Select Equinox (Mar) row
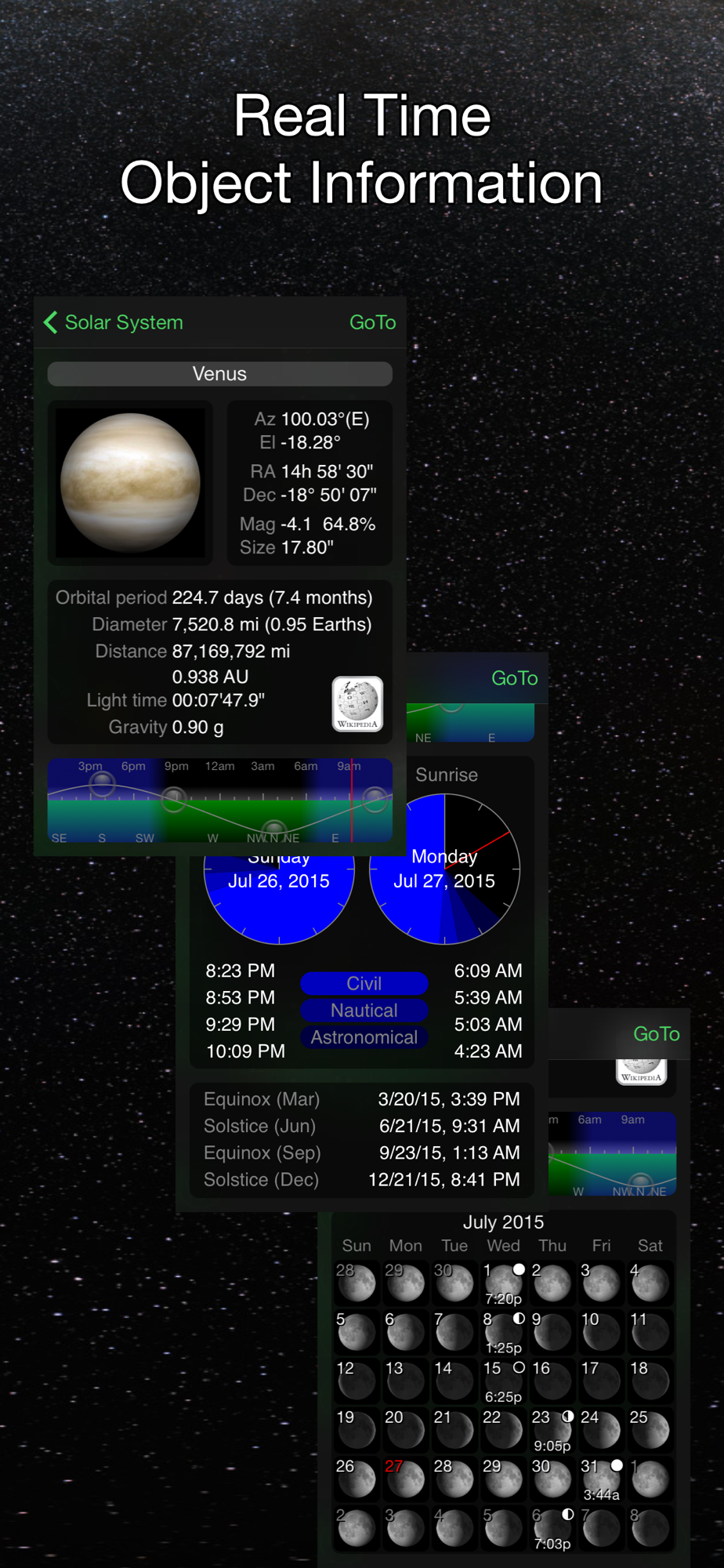 click(361, 1099)
